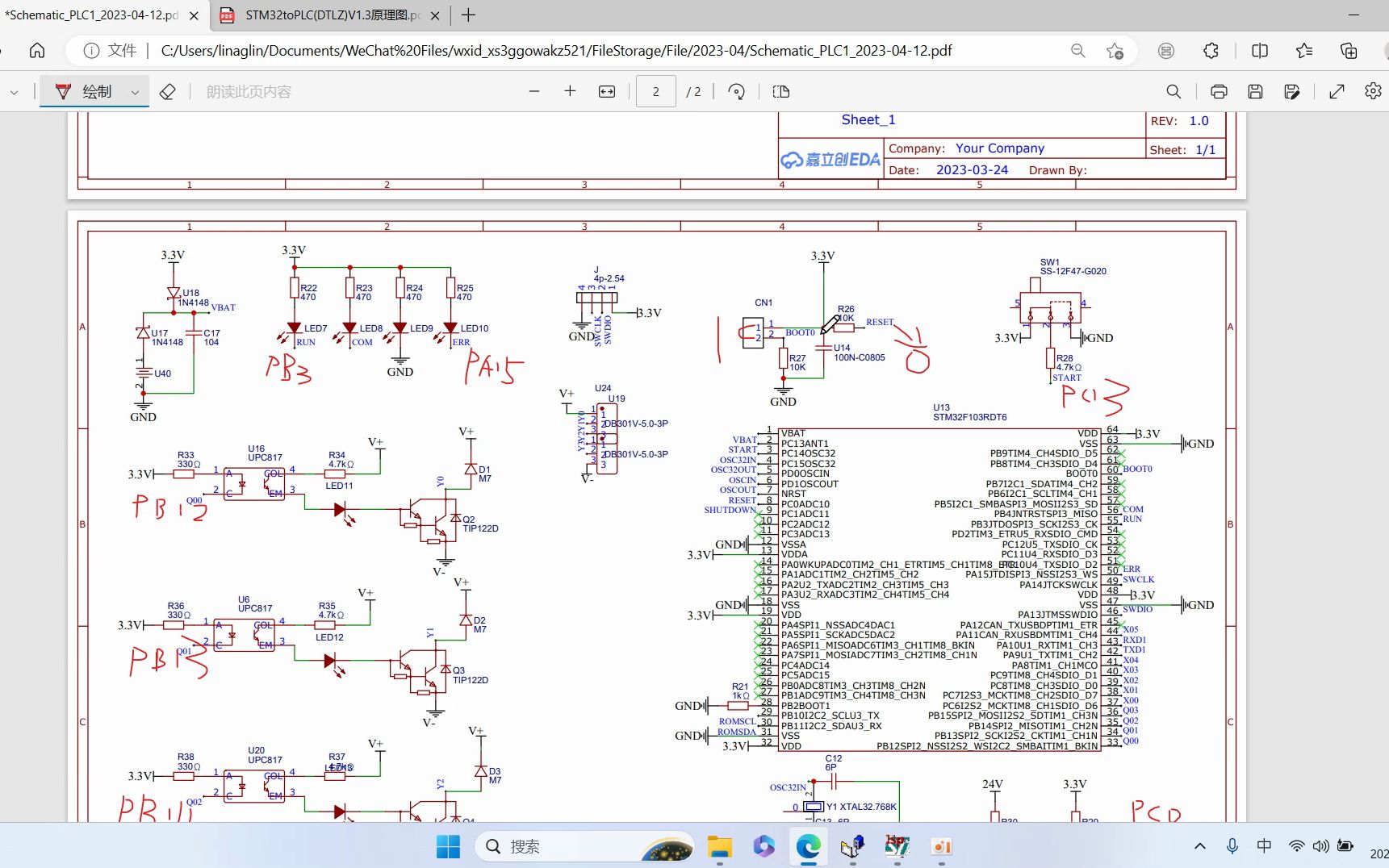Search within the PDF document
The height and width of the screenshot is (868, 1389).
(1174, 92)
